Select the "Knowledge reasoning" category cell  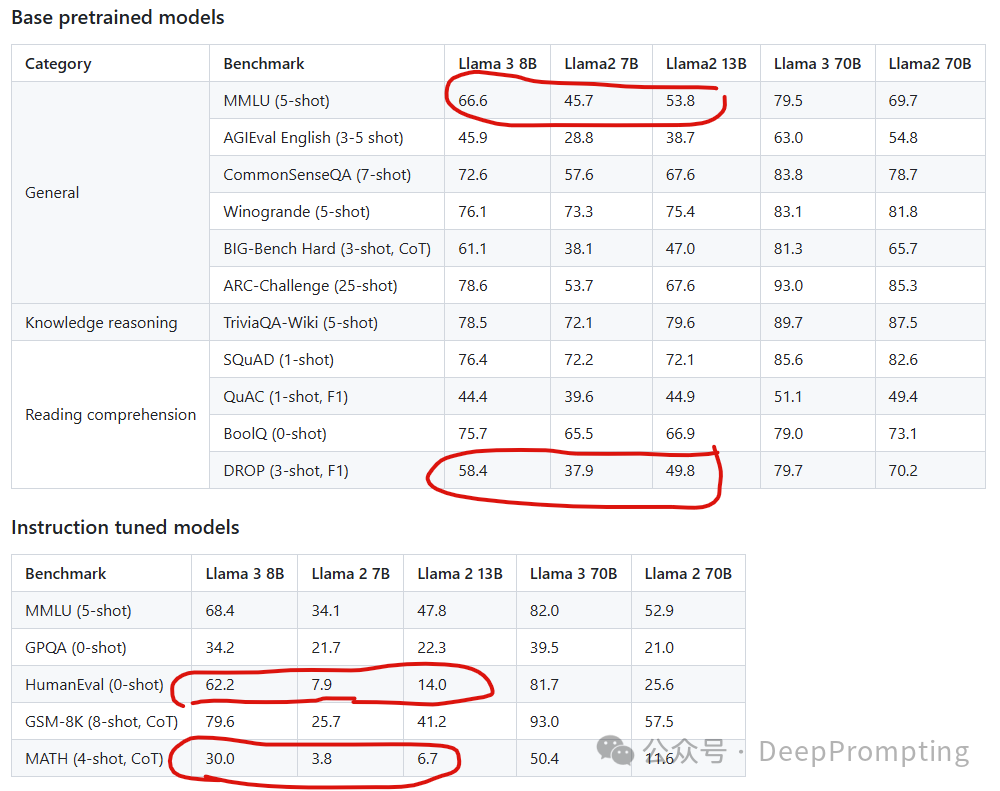click(x=101, y=323)
